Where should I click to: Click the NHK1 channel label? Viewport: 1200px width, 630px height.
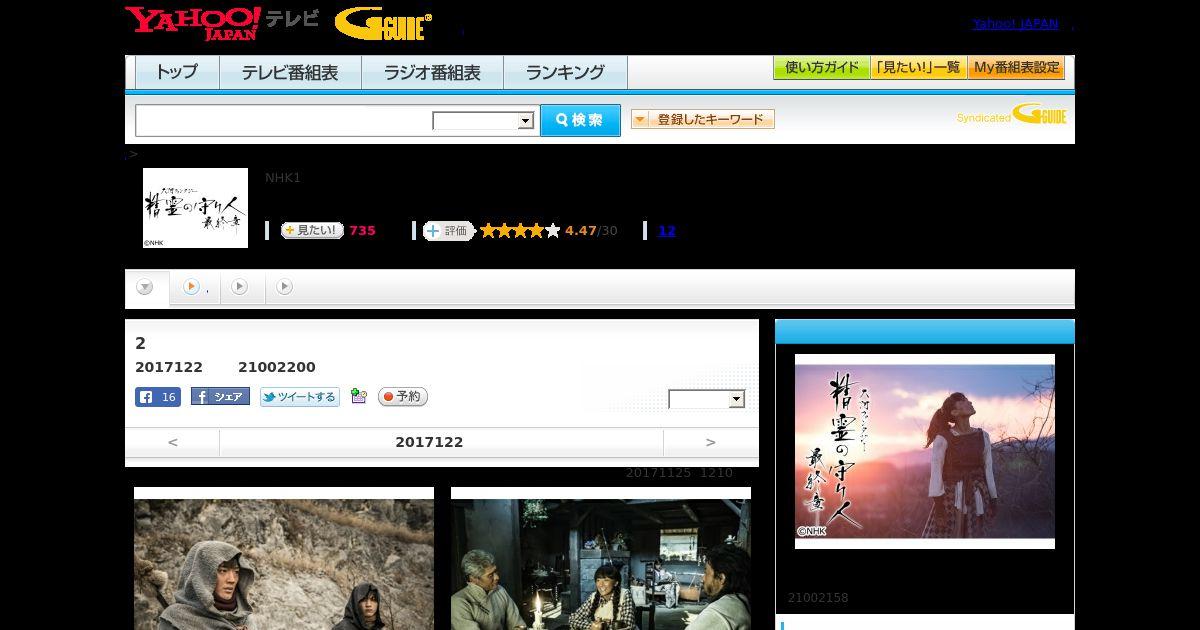pyautogui.click(x=283, y=178)
